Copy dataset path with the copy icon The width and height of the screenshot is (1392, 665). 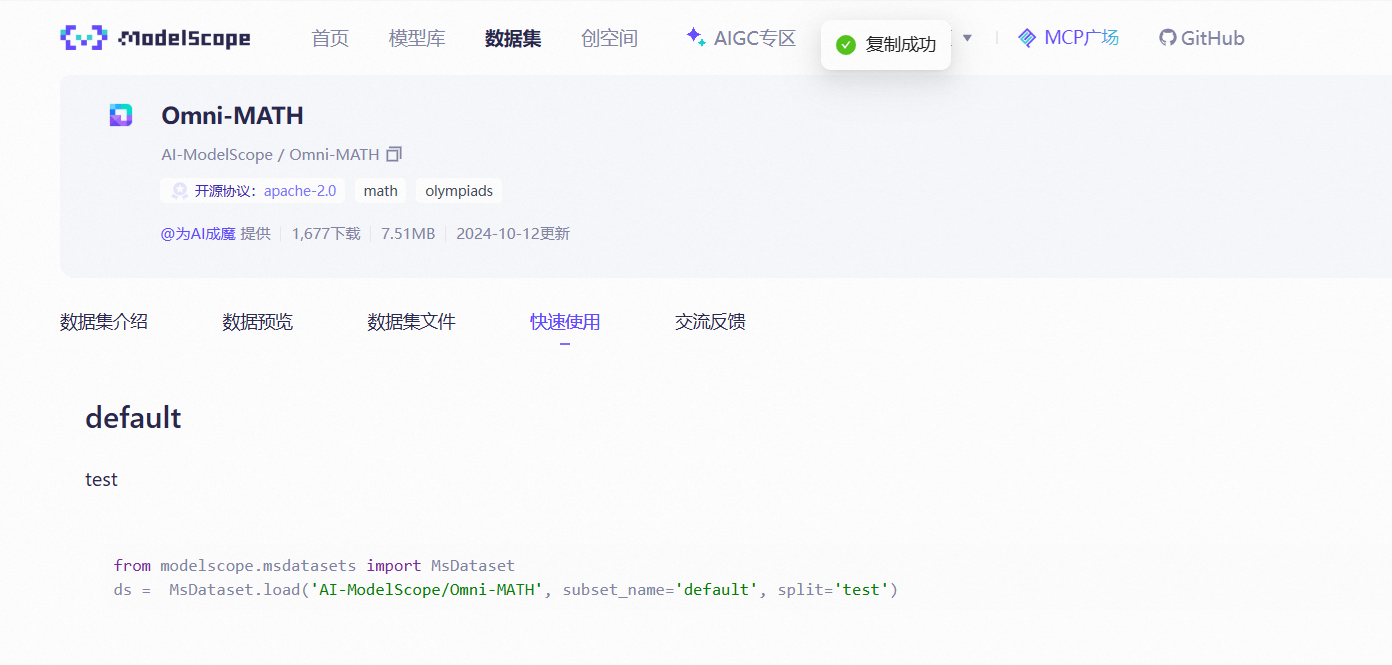tap(394, 154)
